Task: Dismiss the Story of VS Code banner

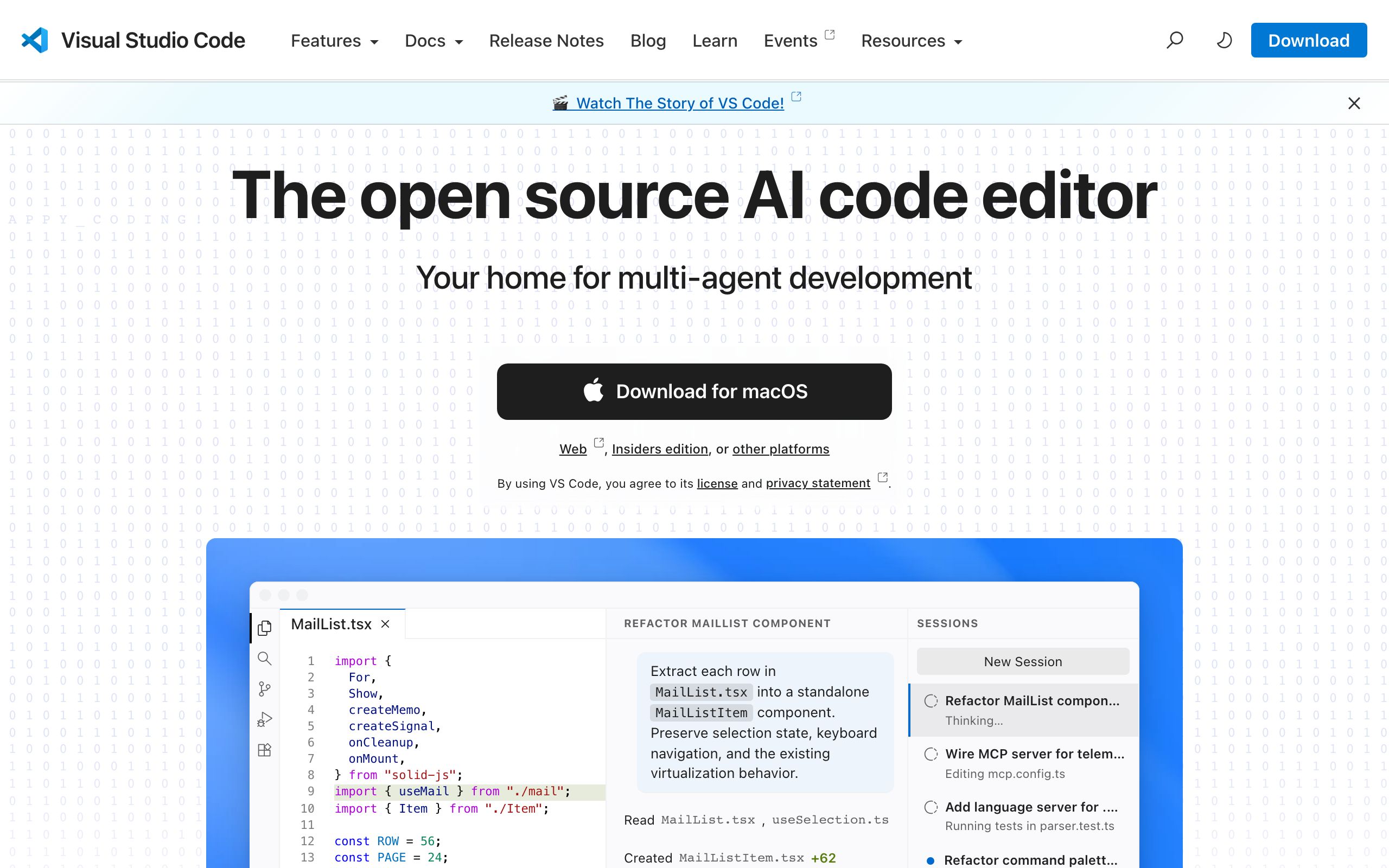Action: 1354,103
